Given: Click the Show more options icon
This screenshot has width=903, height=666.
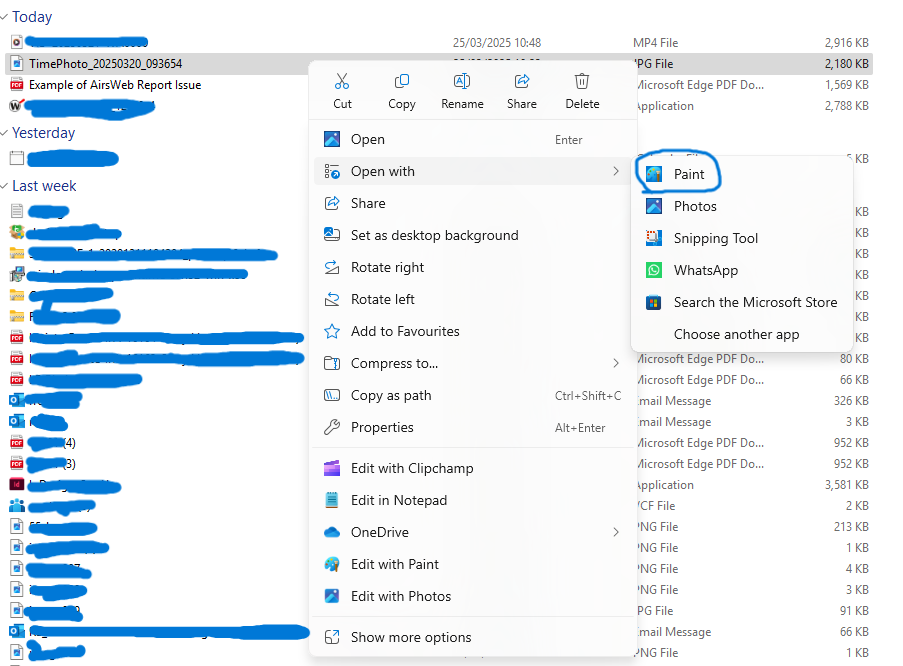Looking at the screenshot, I should (x=332, y=637).
